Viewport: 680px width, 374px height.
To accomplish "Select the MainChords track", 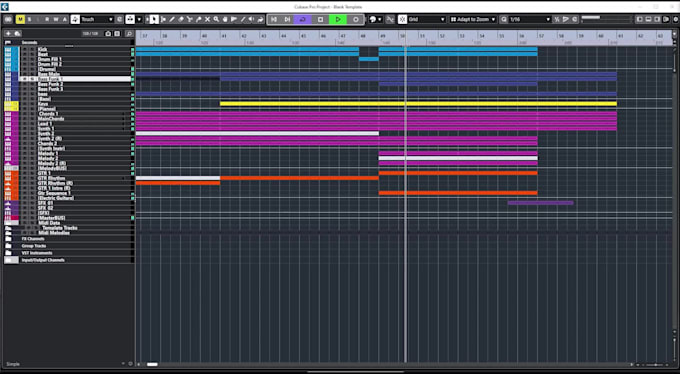I will (x=51, y=119).
